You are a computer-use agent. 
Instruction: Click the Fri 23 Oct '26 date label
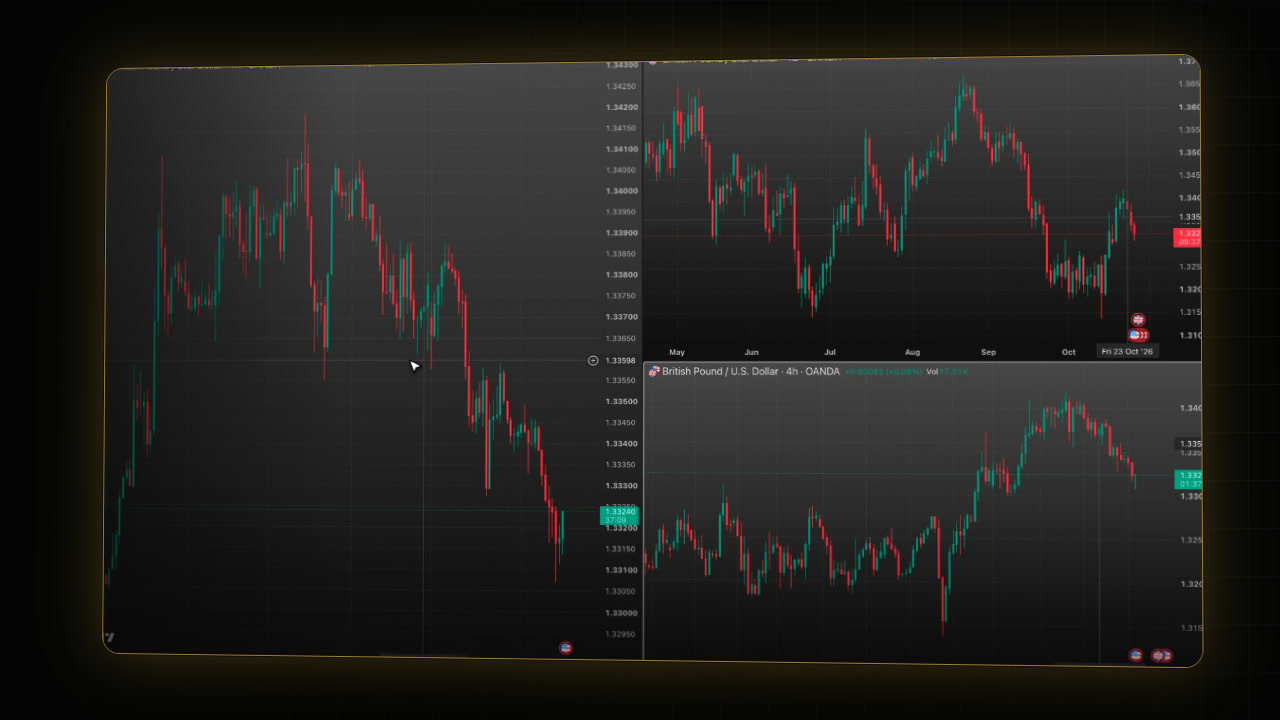click(1127, 352)
